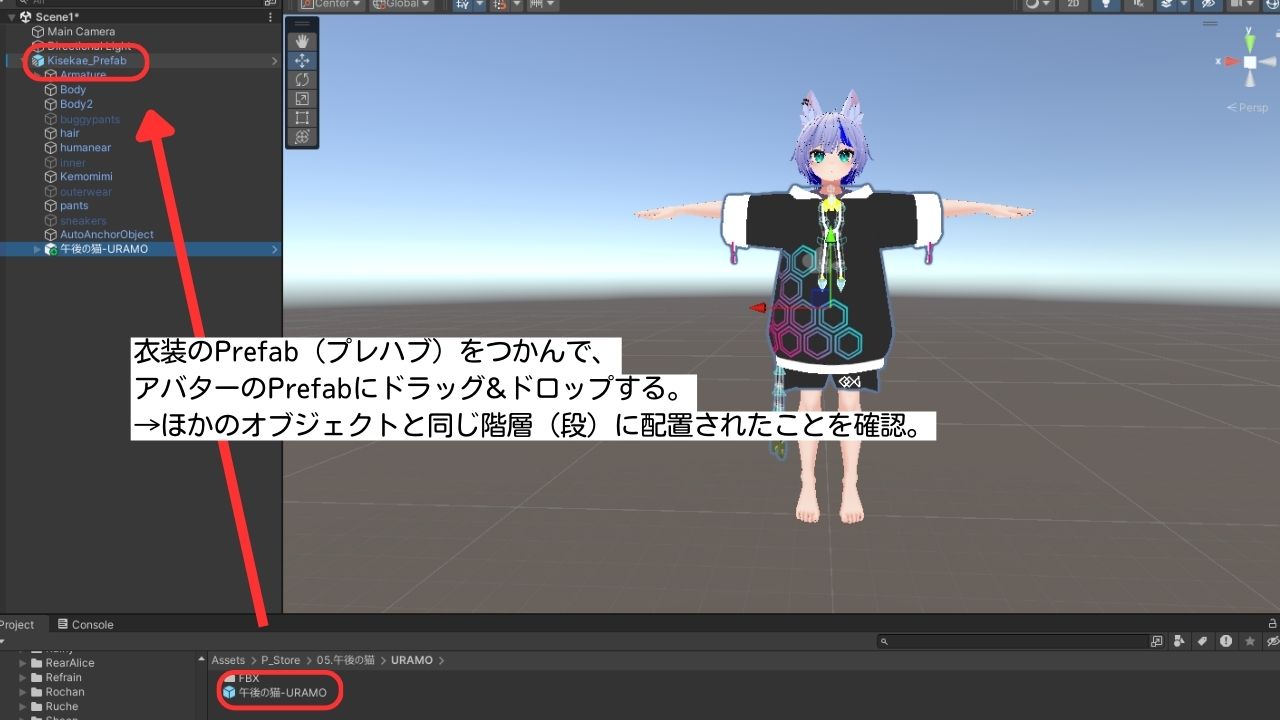Image resolution: width=1280 pixels, height=720 pixels.
Task: Expand the 午後の猫-URAMO object in the Hierarchy
Action: 37,248
